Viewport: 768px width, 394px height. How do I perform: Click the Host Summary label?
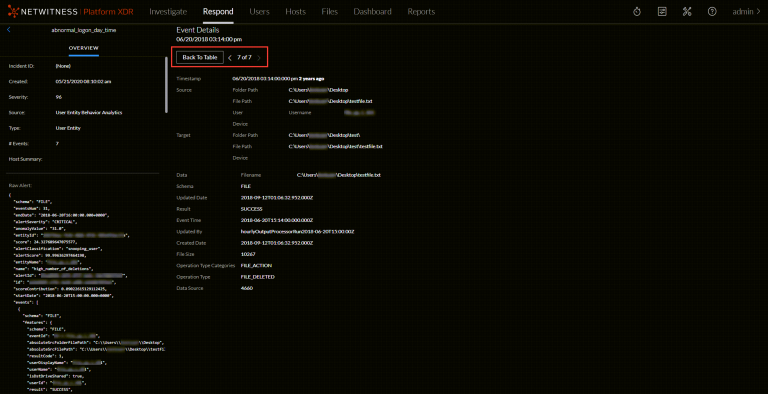(x=25, y=159)
